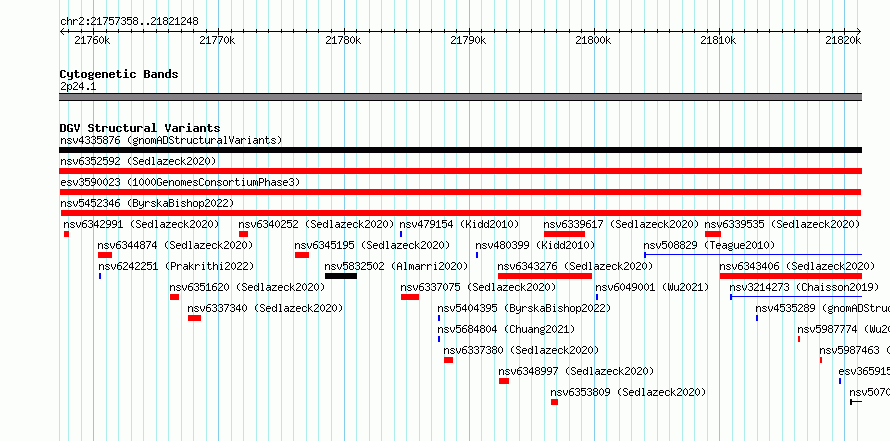Click the nsv4335876 gnomADStructuralVariants label

pos(171,140)
